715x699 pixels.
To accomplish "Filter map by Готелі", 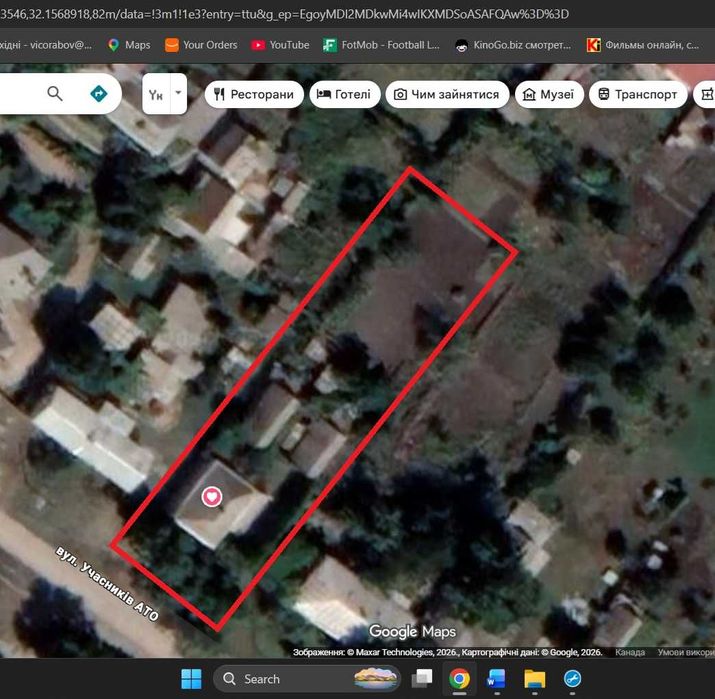I will 344,94.
